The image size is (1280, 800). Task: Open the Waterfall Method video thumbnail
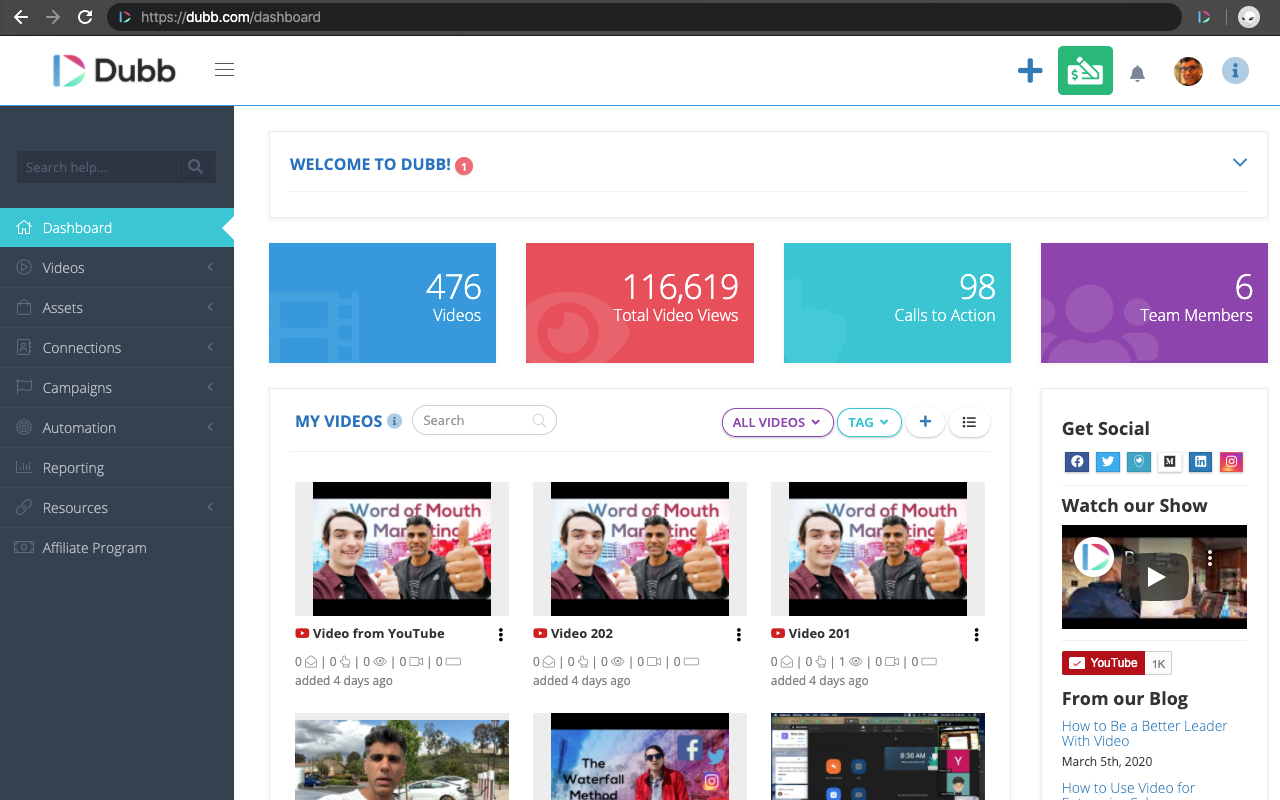(x=640, y=756)
